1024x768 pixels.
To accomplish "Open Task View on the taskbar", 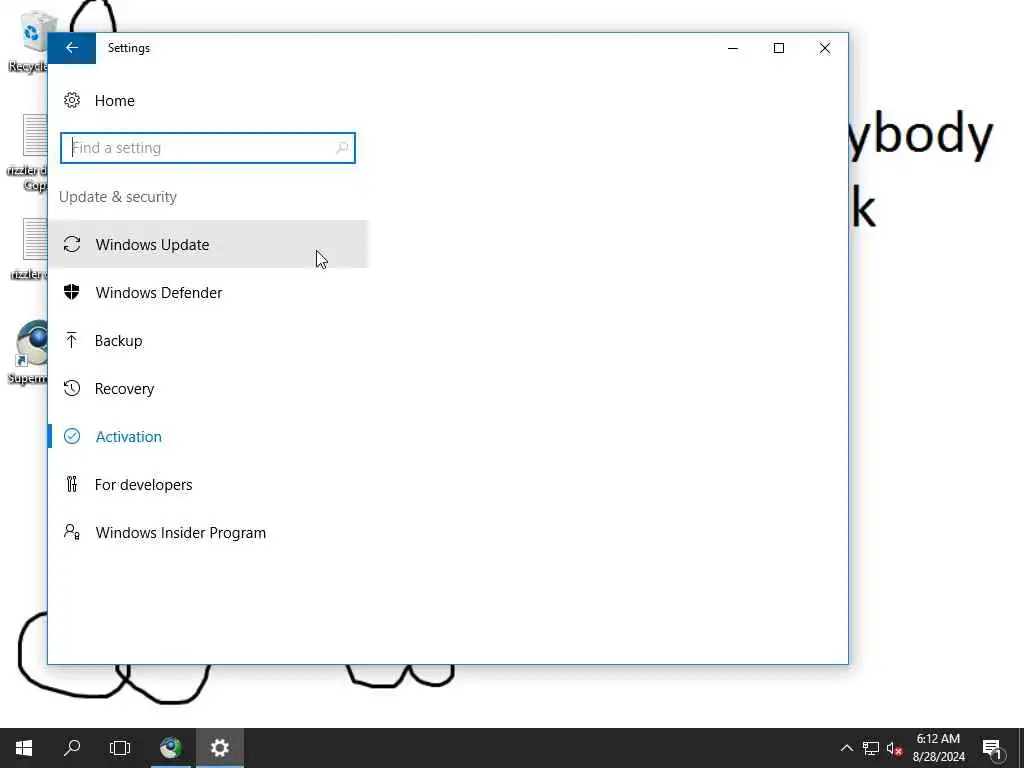I will coord(120,748).
